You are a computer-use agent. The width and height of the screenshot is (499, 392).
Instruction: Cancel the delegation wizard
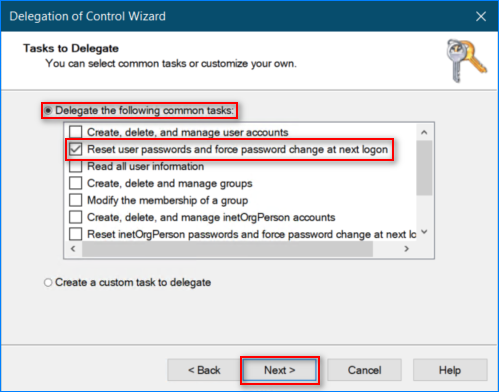(364, 370)
